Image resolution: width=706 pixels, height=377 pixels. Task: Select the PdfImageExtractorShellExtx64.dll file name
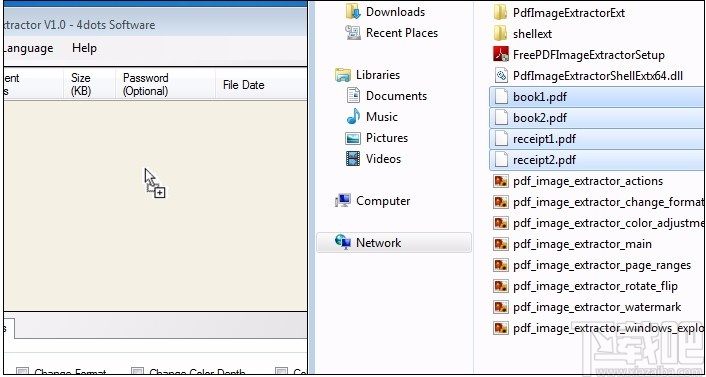point(598,76)
